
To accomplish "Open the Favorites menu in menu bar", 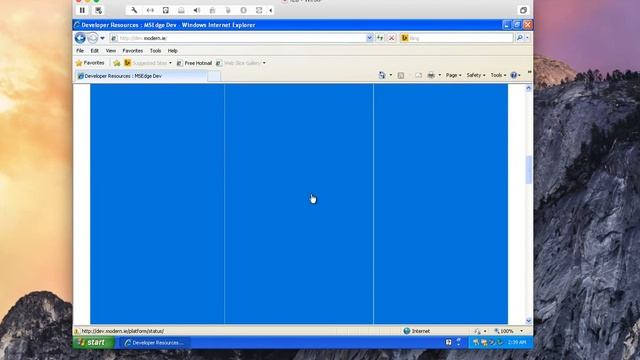I will point(133,51).
